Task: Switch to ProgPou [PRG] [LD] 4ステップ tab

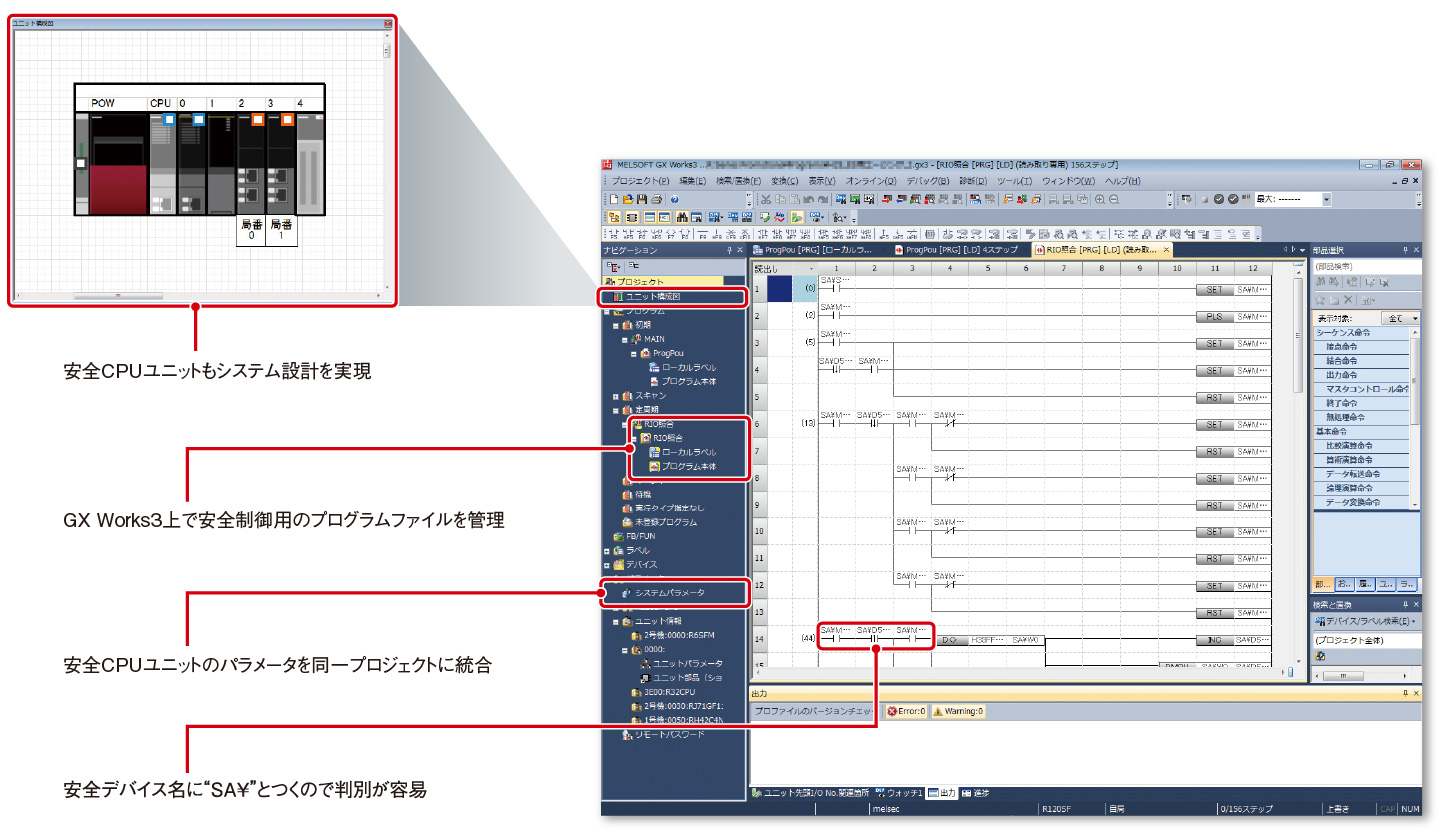Action: pyautogui.click(x=962, y=250)
